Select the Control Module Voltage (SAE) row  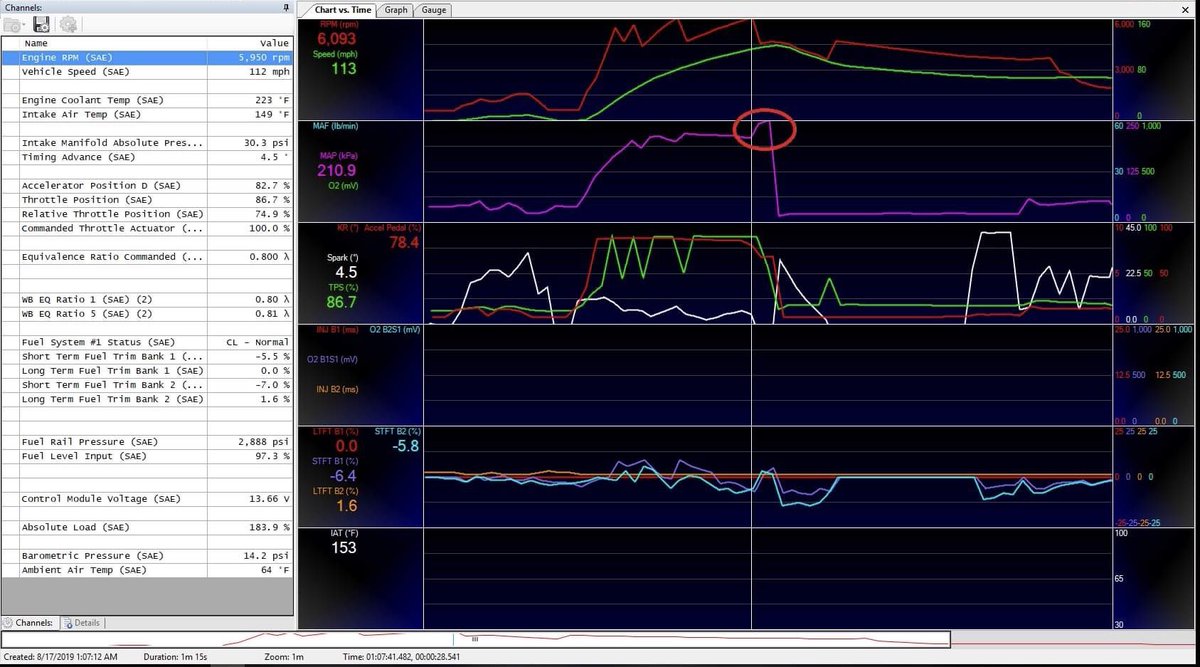148,498
